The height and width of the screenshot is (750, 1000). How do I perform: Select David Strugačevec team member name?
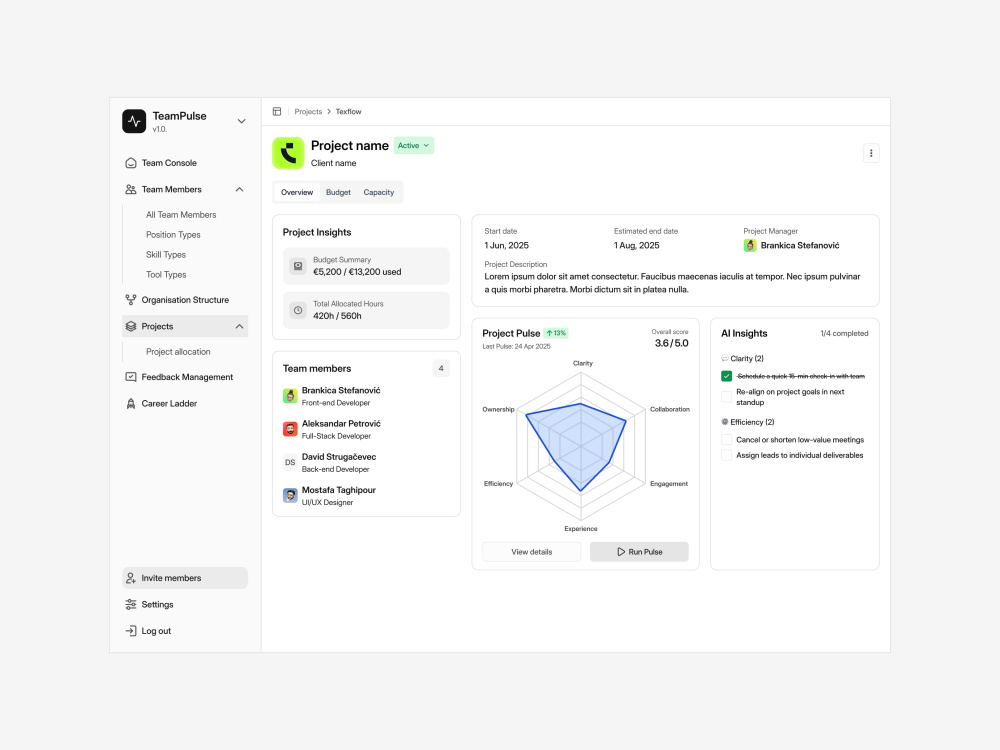[x=339, y=457]
